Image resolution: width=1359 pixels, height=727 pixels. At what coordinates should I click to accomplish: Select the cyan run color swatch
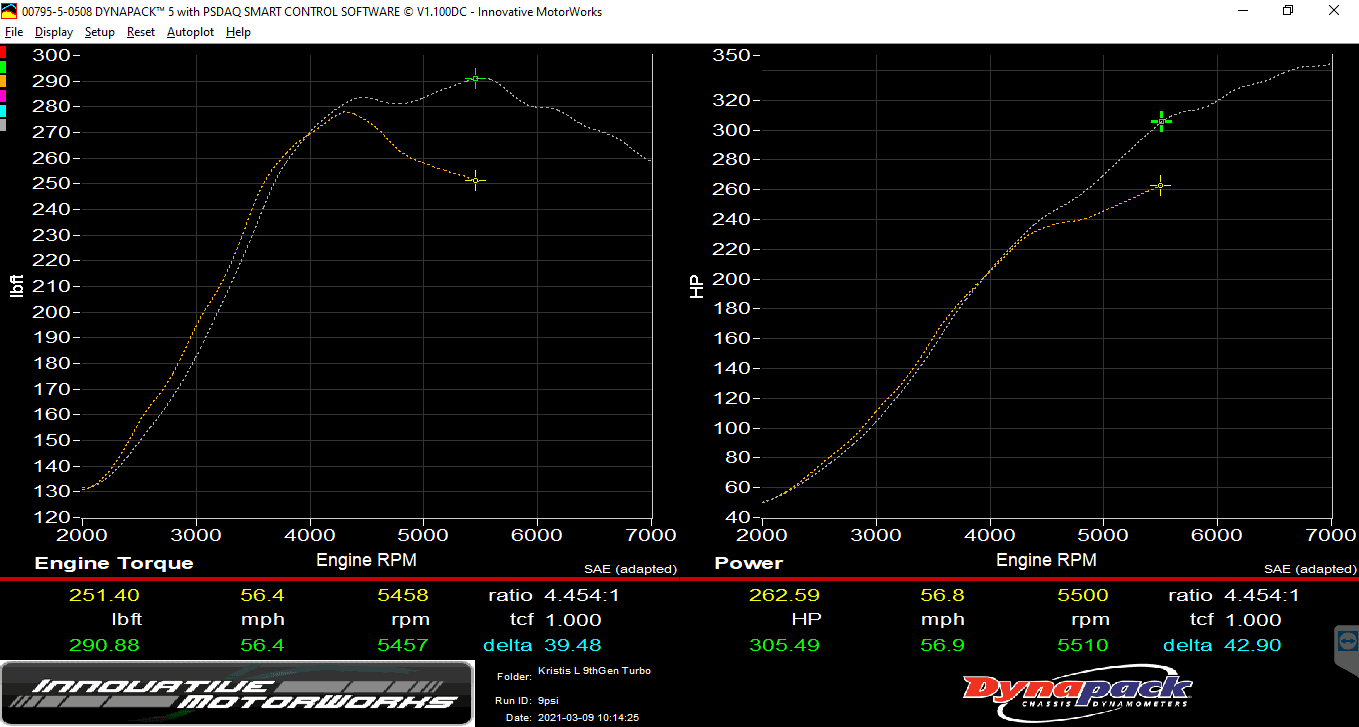click(3, 111)
